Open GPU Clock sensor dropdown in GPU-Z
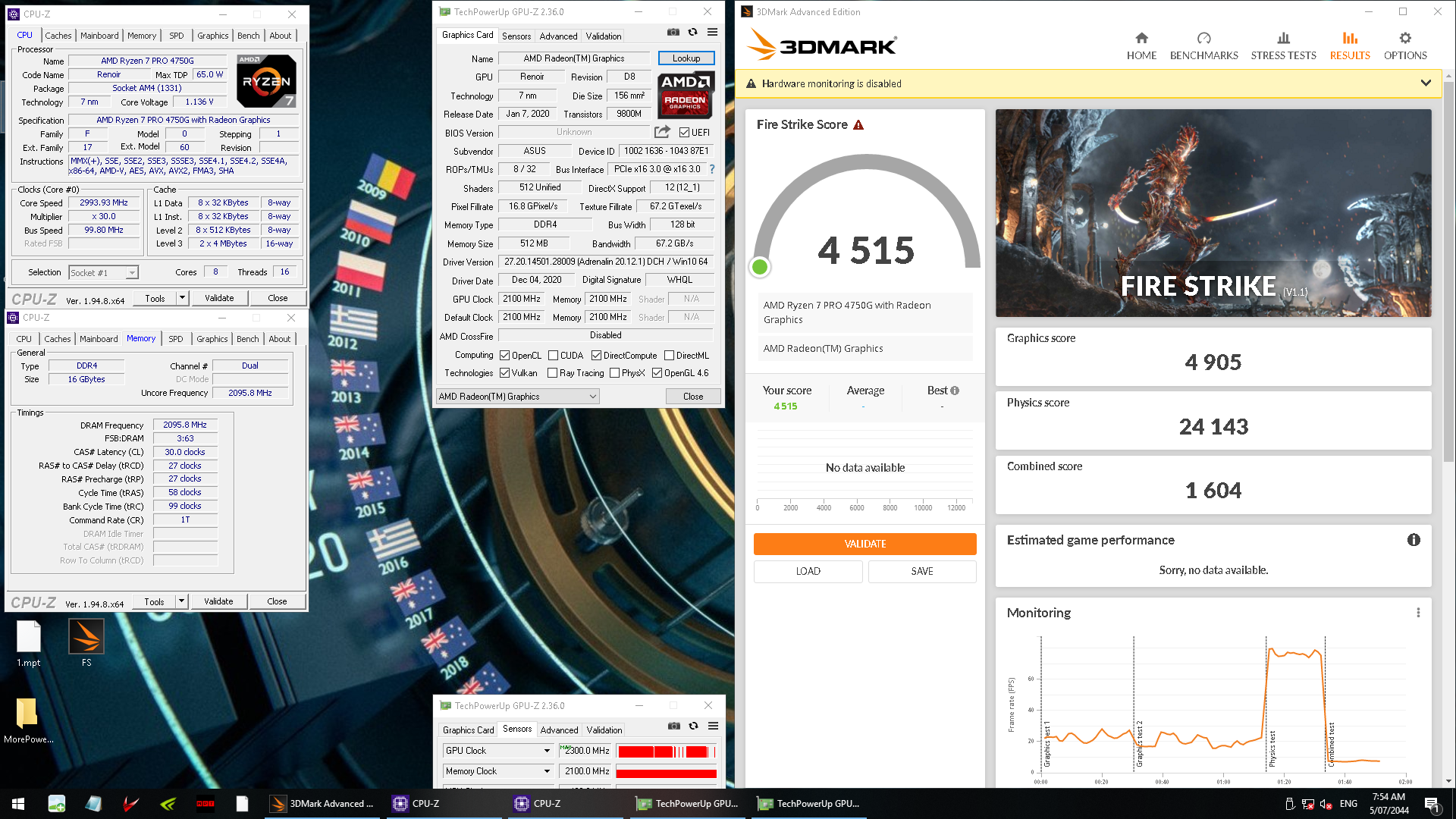 [498, 751]
